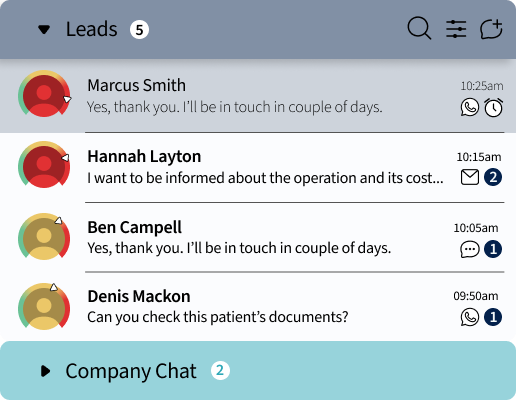The height and width of the screenshot is (400, 516).
Task: Click the Leads count badge 5
Action: pos(139,30)
